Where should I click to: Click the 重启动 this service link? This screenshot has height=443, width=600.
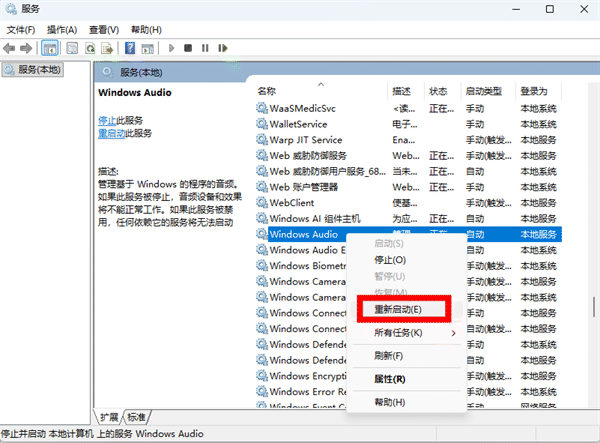[112, 133]
